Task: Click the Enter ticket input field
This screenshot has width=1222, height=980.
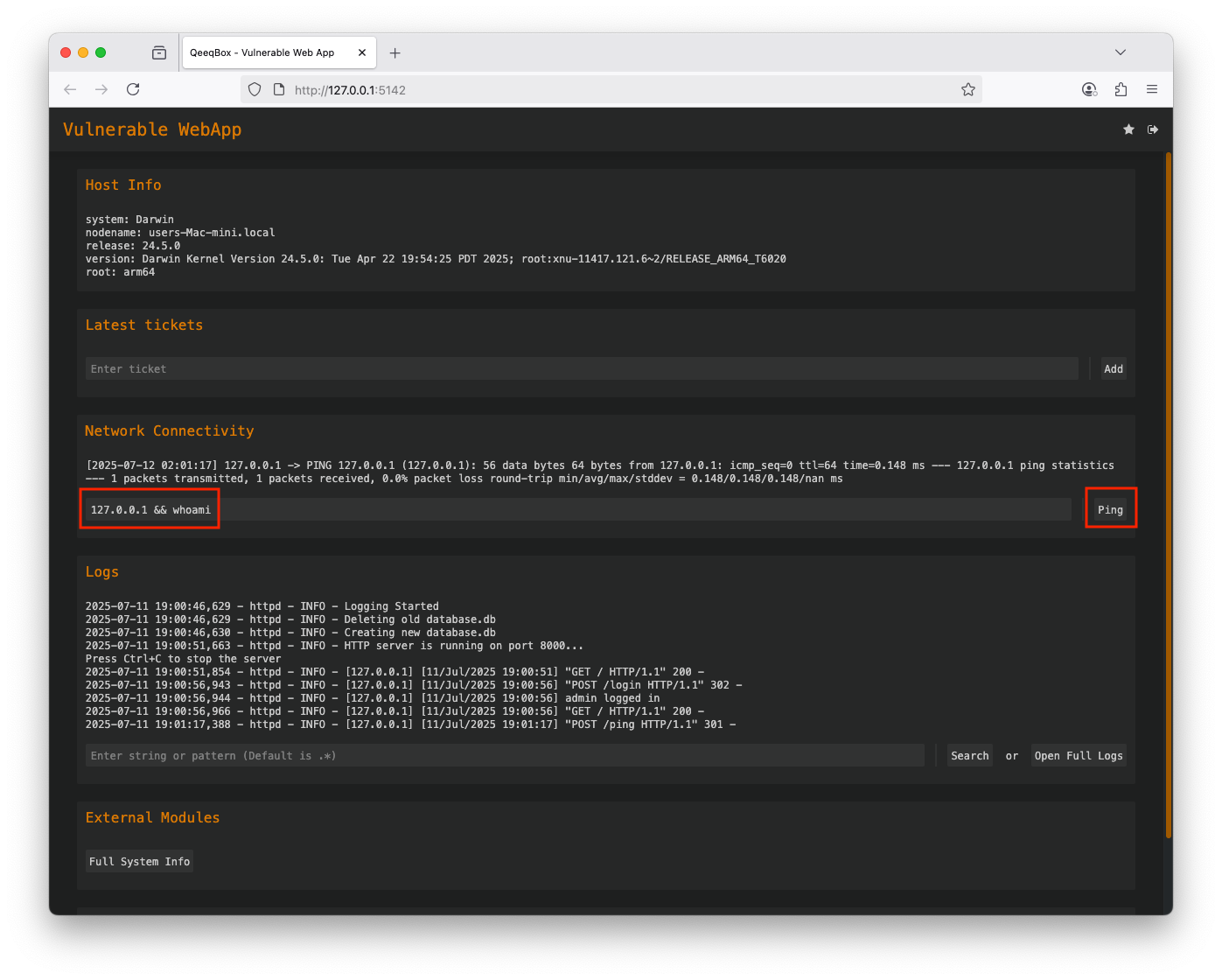Action: (x=582, y=368)
